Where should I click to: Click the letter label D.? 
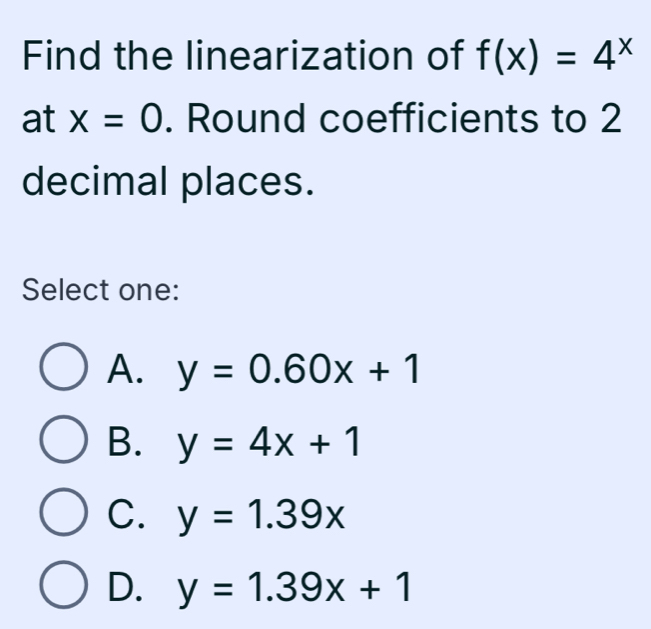pyautogui.click(x=125, y=587)
